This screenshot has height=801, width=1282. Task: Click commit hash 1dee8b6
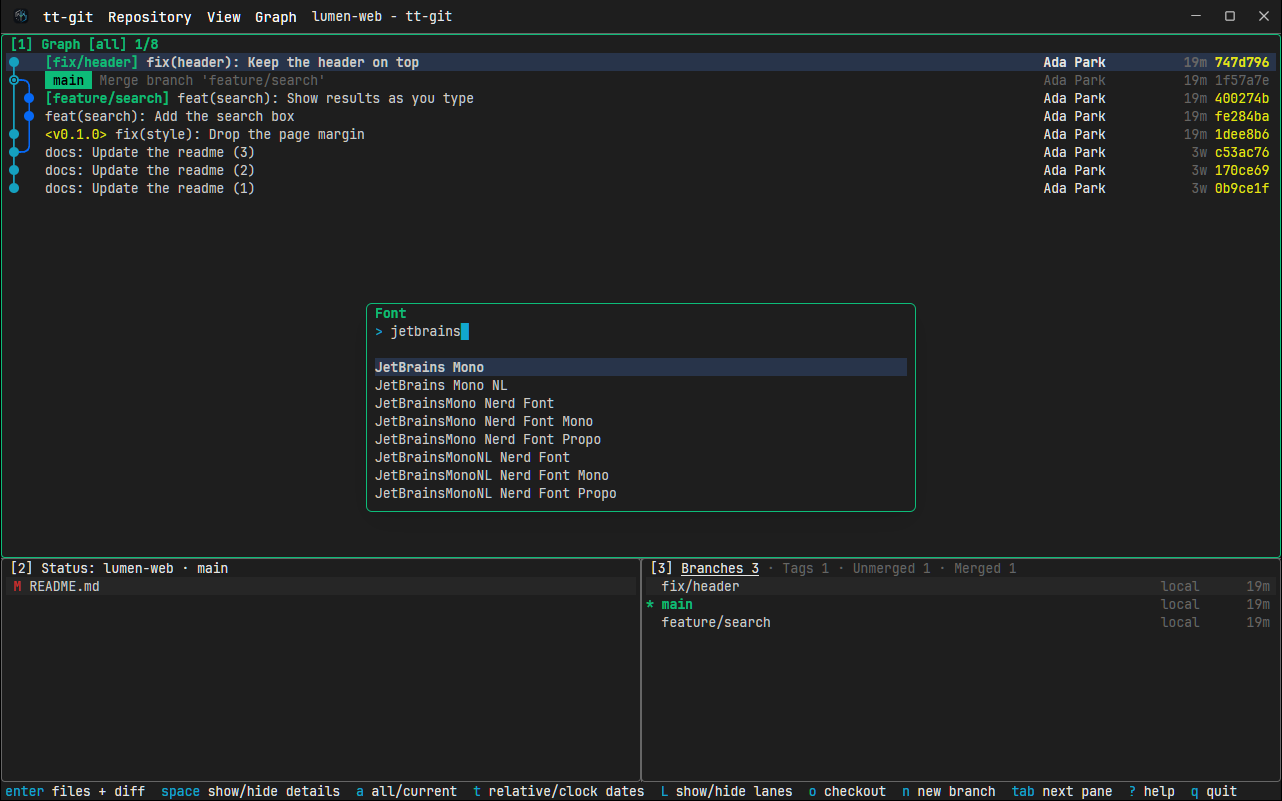(x=1242, y=135)
